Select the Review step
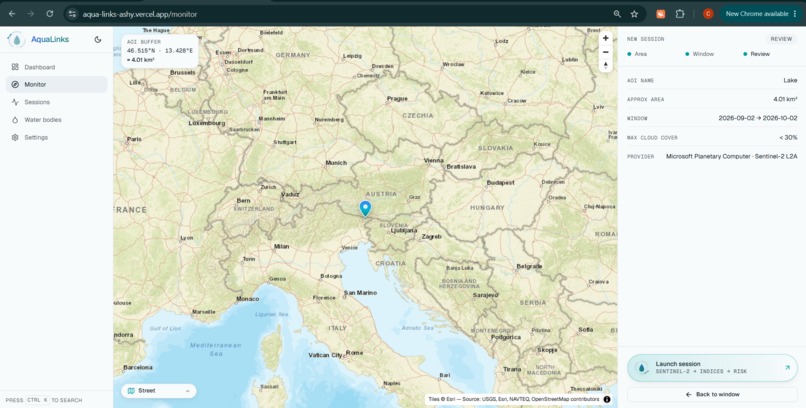Viewport: 806px width, 408px height. point(756,54)
